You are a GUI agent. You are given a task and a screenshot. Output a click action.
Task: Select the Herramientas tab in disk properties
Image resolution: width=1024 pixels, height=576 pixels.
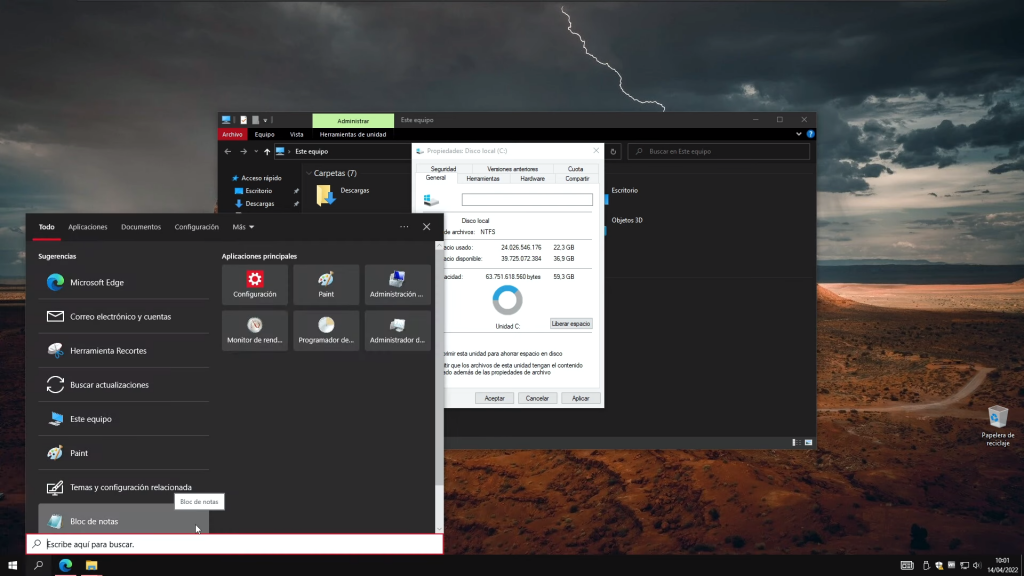[483, 179]
